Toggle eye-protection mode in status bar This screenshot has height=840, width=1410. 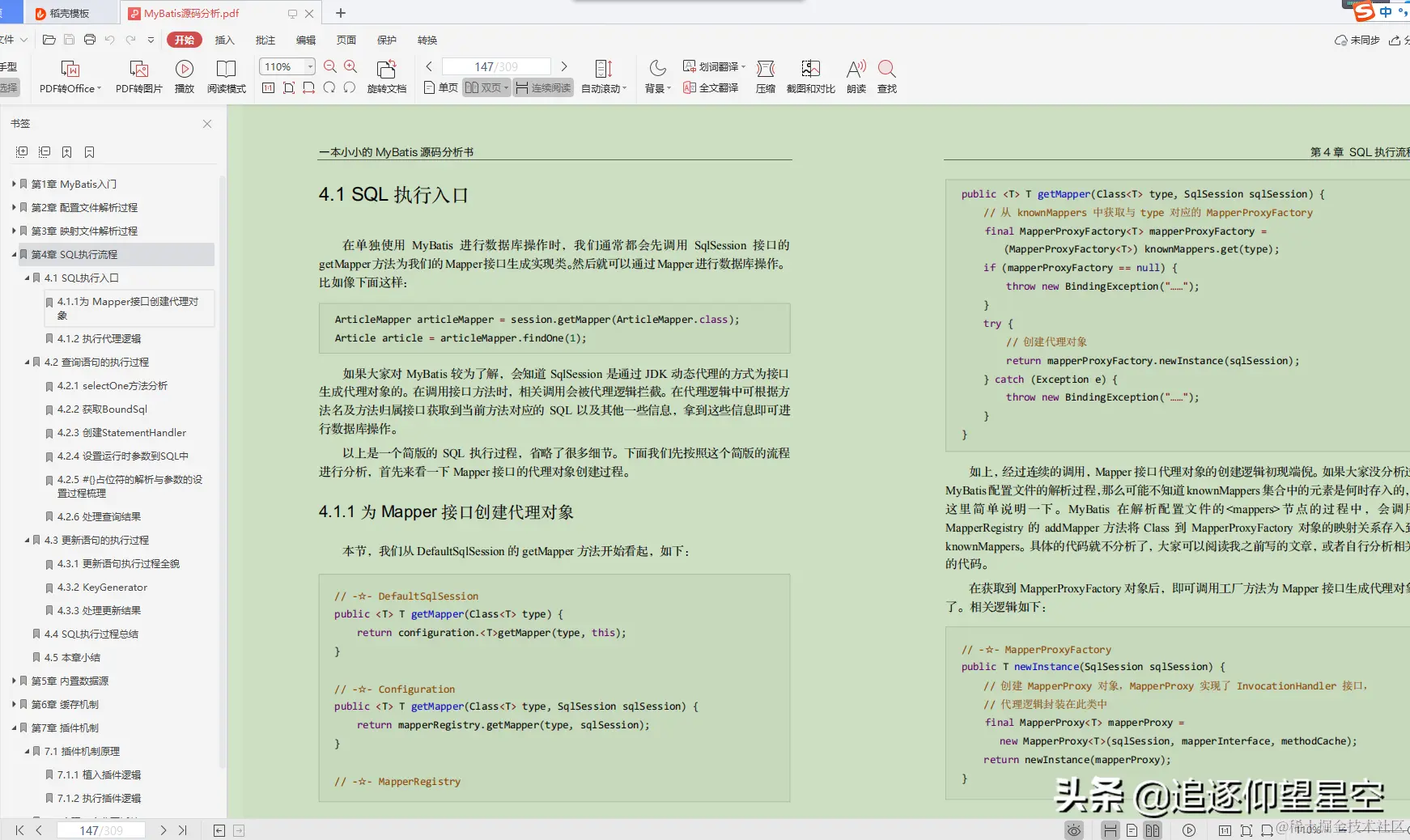(x=1074, y=830)
